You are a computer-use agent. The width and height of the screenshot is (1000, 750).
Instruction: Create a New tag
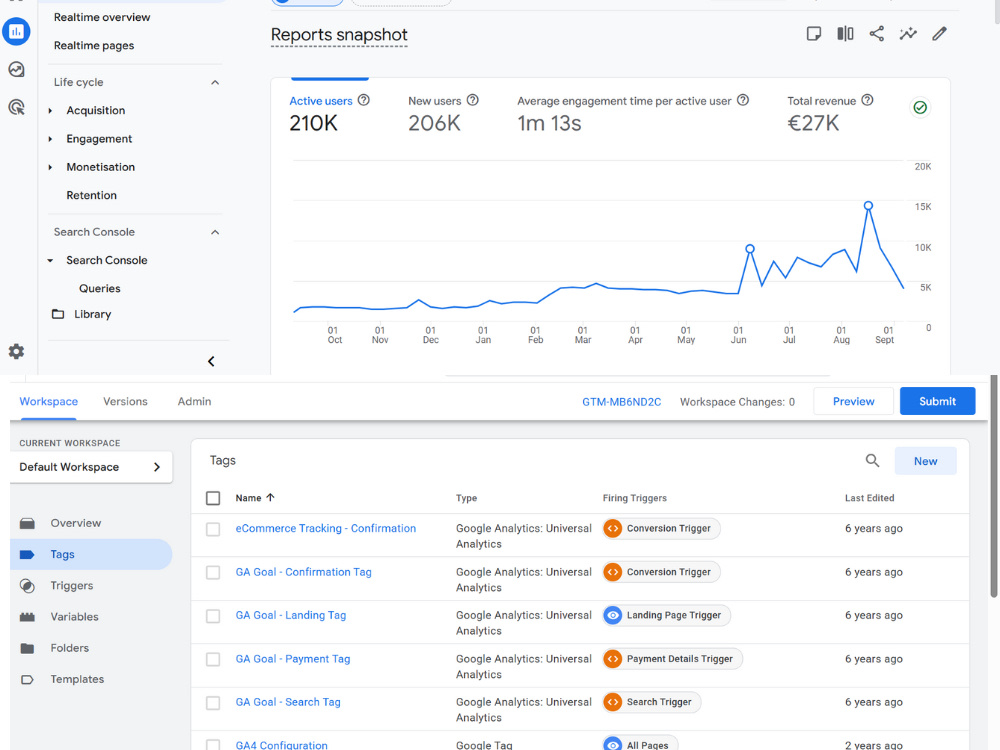pos(925,461)
